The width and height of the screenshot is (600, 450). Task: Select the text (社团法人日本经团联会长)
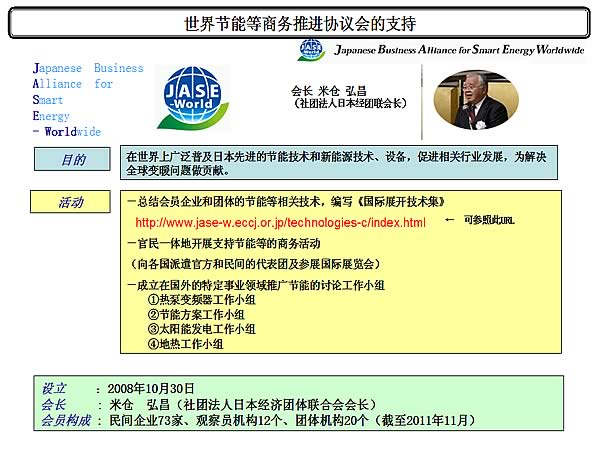coord(350,103)
